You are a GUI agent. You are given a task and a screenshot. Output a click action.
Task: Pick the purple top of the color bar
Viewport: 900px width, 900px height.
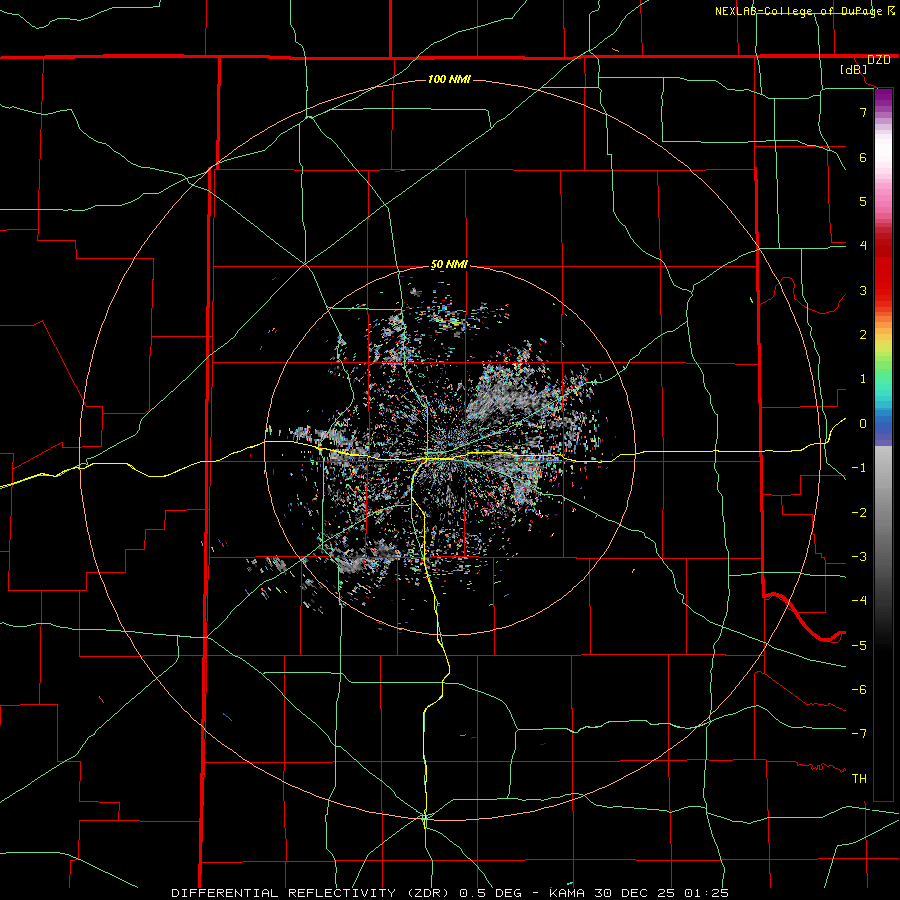coord(883,98)
